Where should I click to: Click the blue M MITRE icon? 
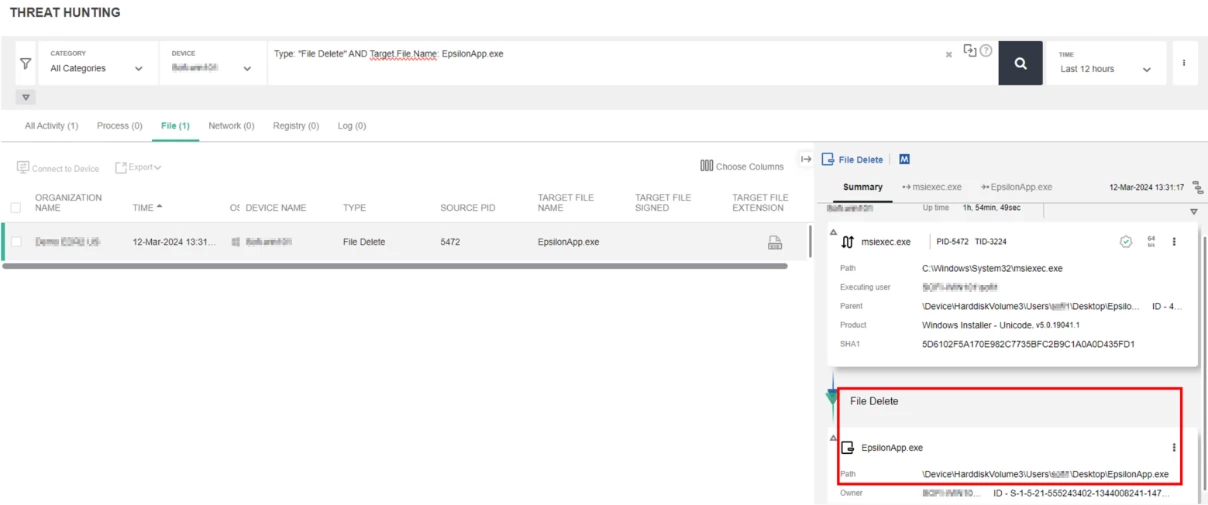tap(904, 159)
